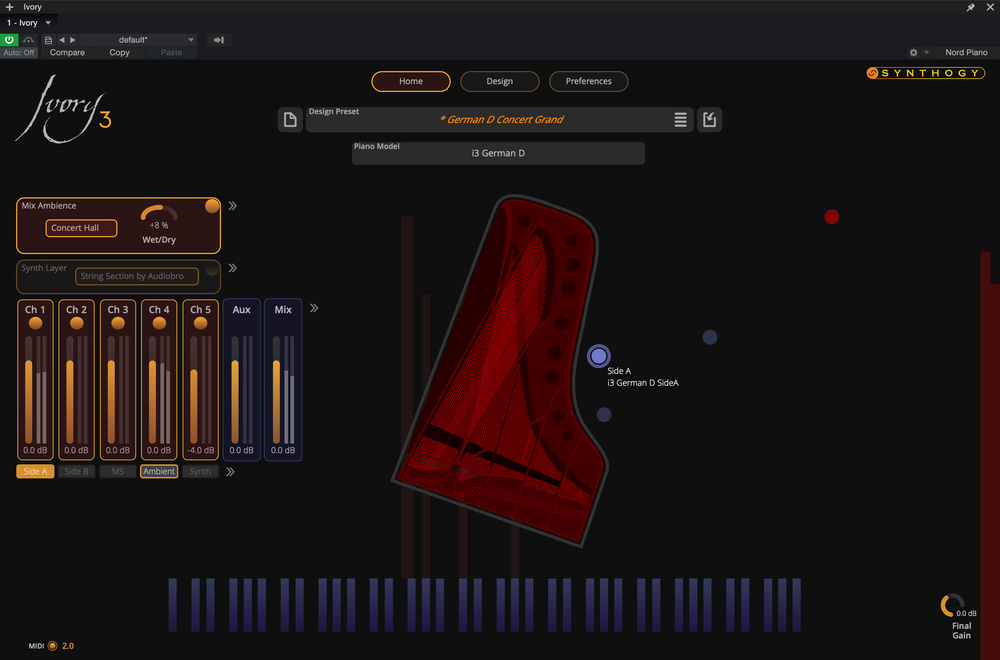Click the preset file page icon in toolbar
This screenshot has width=1000, height=660.
point(48,40)
